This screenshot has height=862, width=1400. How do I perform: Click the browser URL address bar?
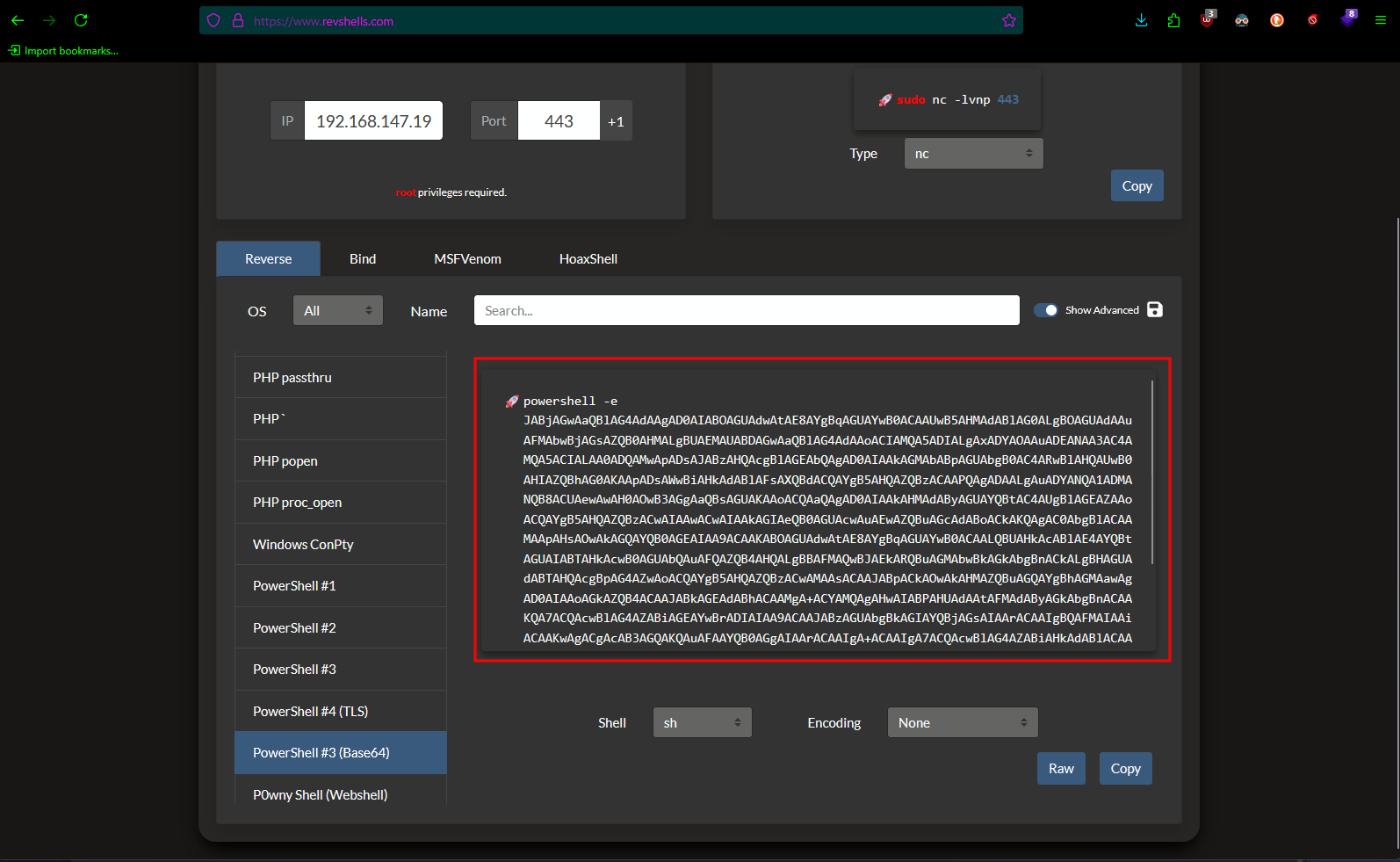[x=610, y=20]
